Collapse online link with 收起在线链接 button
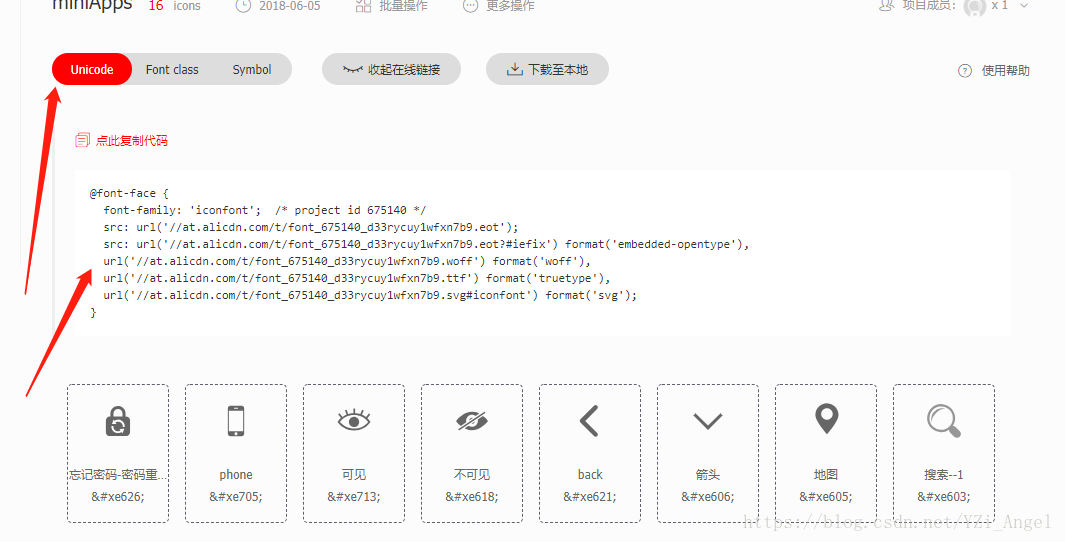 click(x=391, y=69)
